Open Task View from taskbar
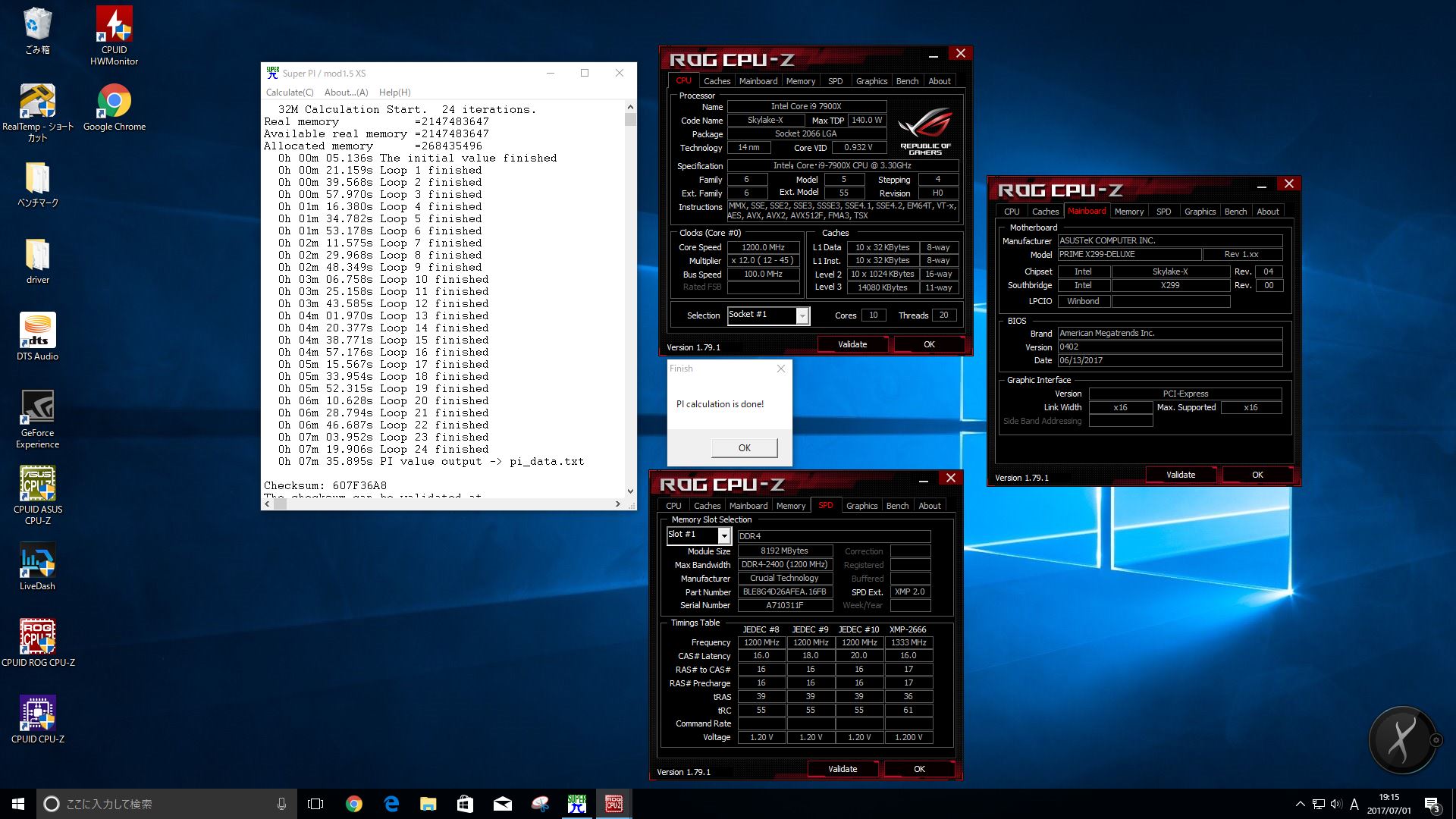1456x819 pixels. 315,804
